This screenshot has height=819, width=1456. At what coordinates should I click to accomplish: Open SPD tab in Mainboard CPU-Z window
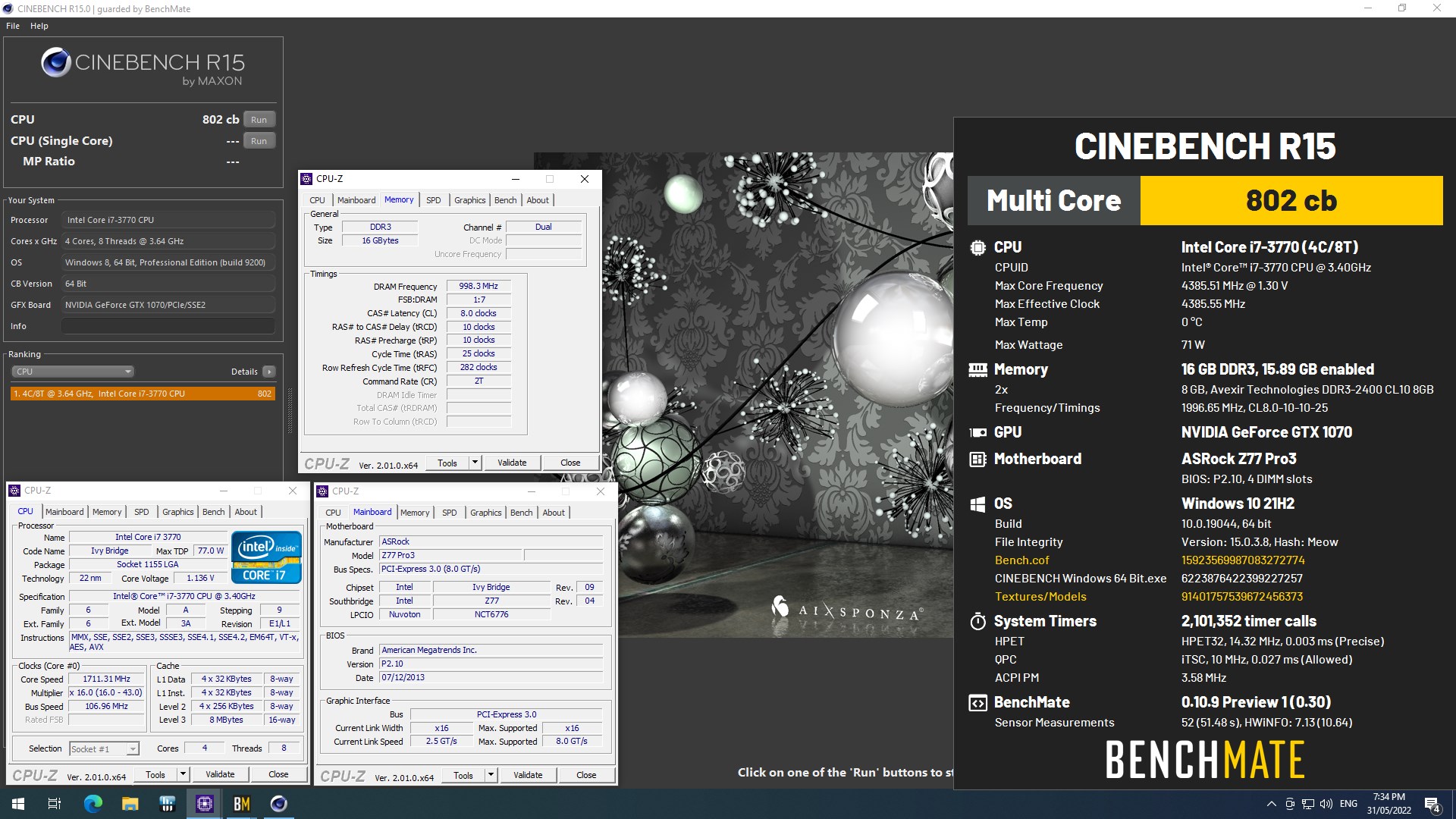tap(449, 513)
